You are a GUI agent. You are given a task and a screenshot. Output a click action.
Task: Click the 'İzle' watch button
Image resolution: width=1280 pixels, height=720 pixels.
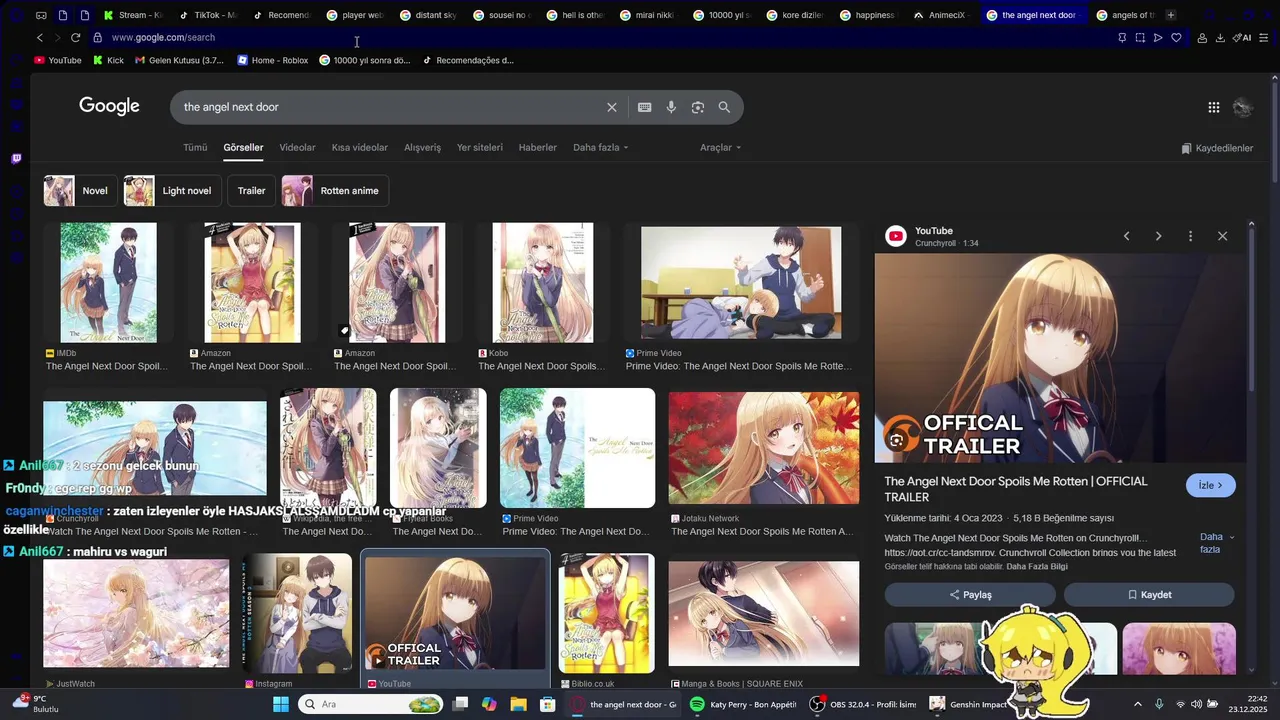pos(1211,485)
